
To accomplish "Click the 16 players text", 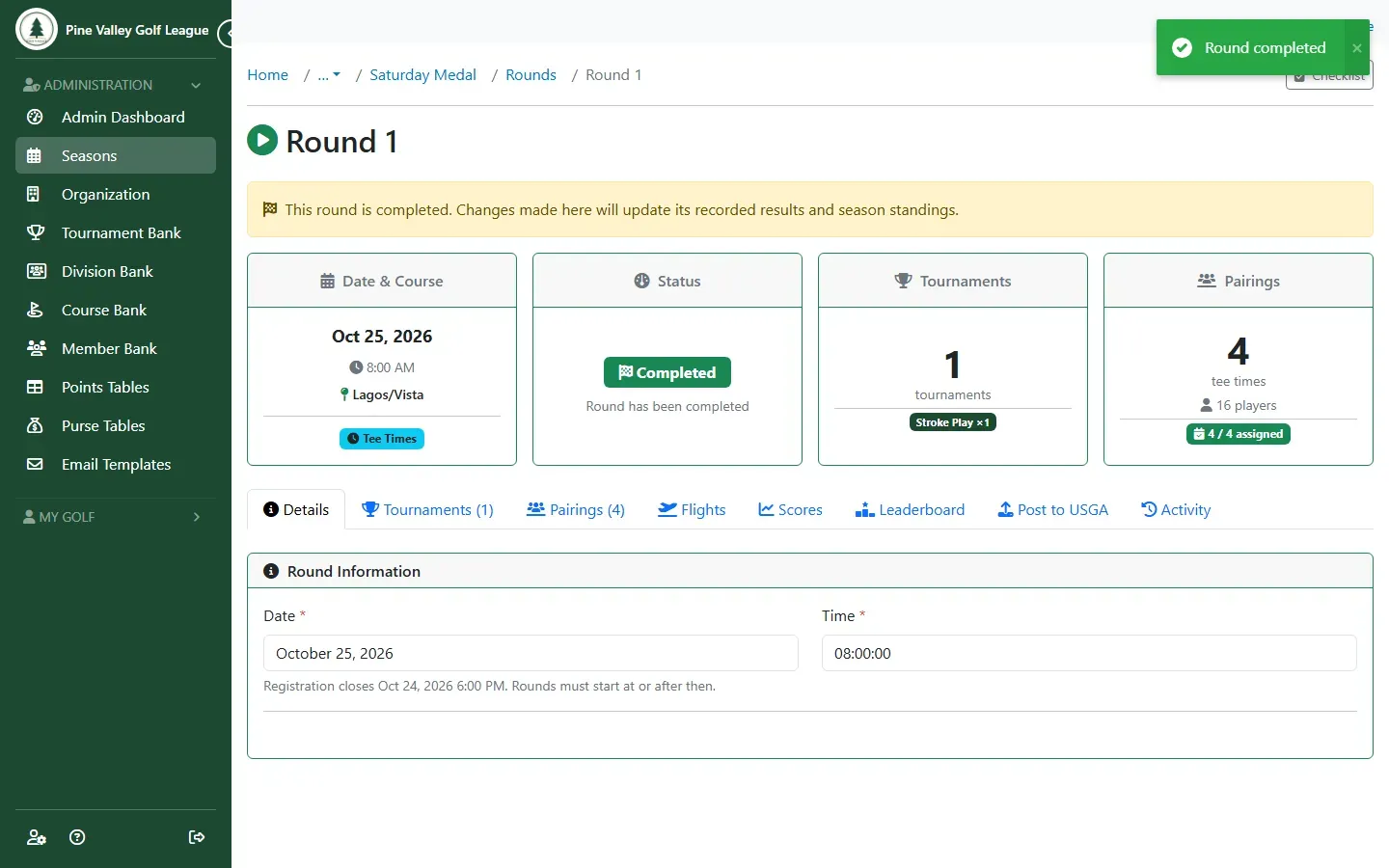I will [x=1246, y=405].
